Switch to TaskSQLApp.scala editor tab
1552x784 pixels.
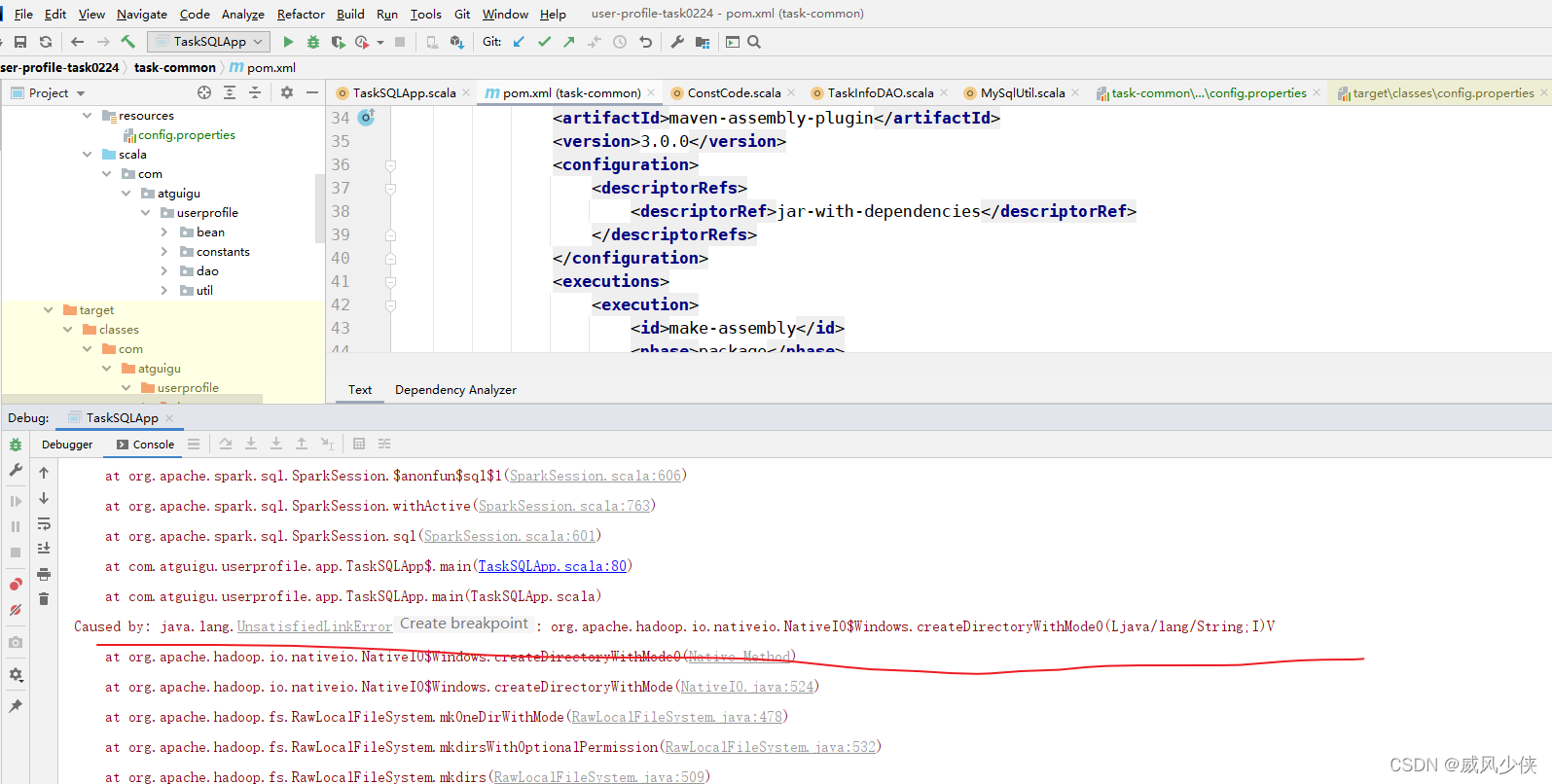click(x=404, y=93)
